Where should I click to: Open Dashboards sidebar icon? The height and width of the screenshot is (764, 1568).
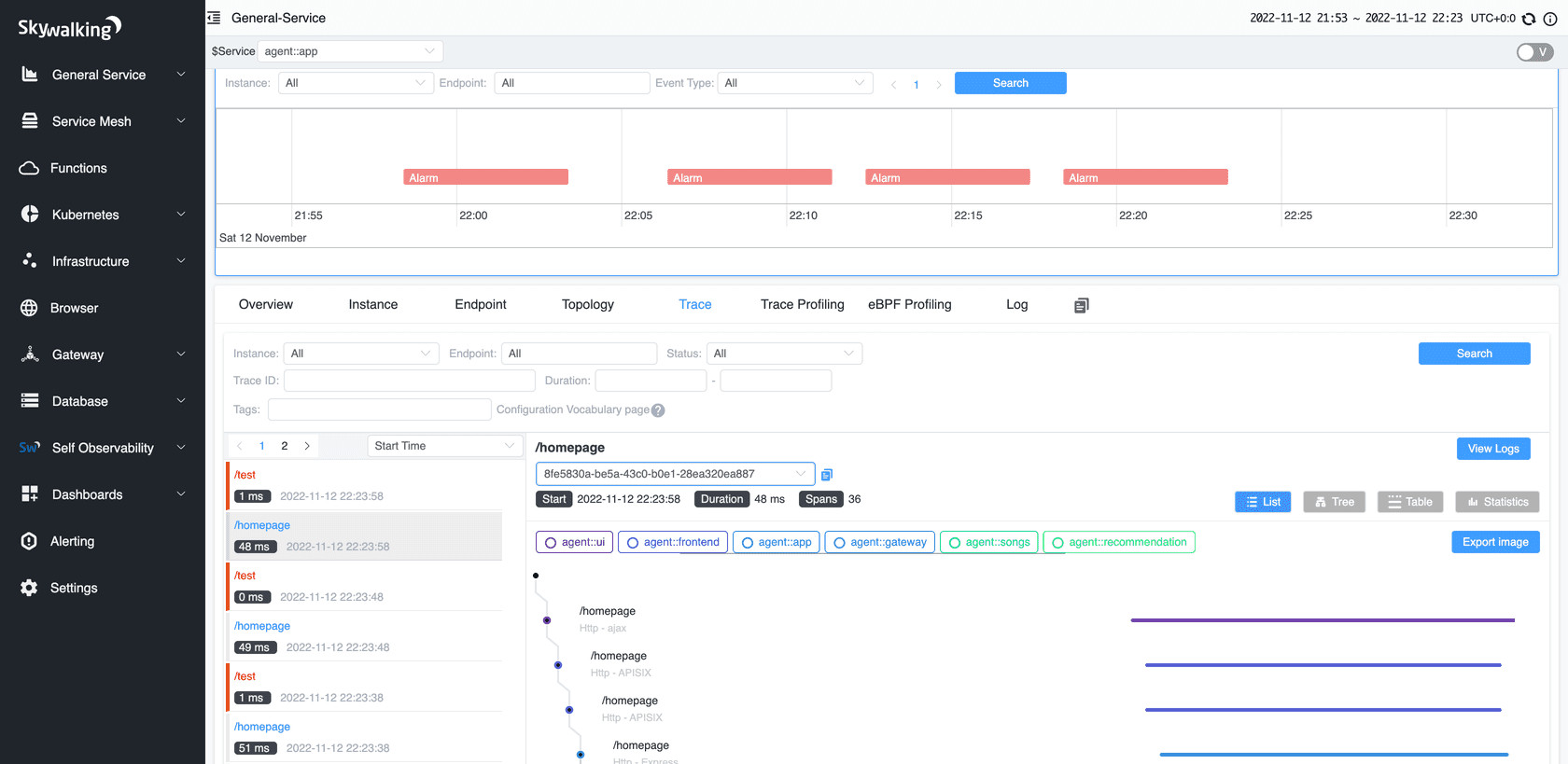click(30, 494)
